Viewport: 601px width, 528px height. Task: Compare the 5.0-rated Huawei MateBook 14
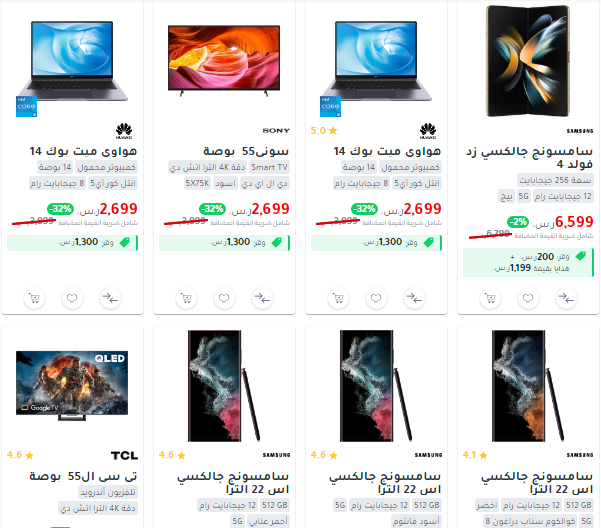point(414,298)
